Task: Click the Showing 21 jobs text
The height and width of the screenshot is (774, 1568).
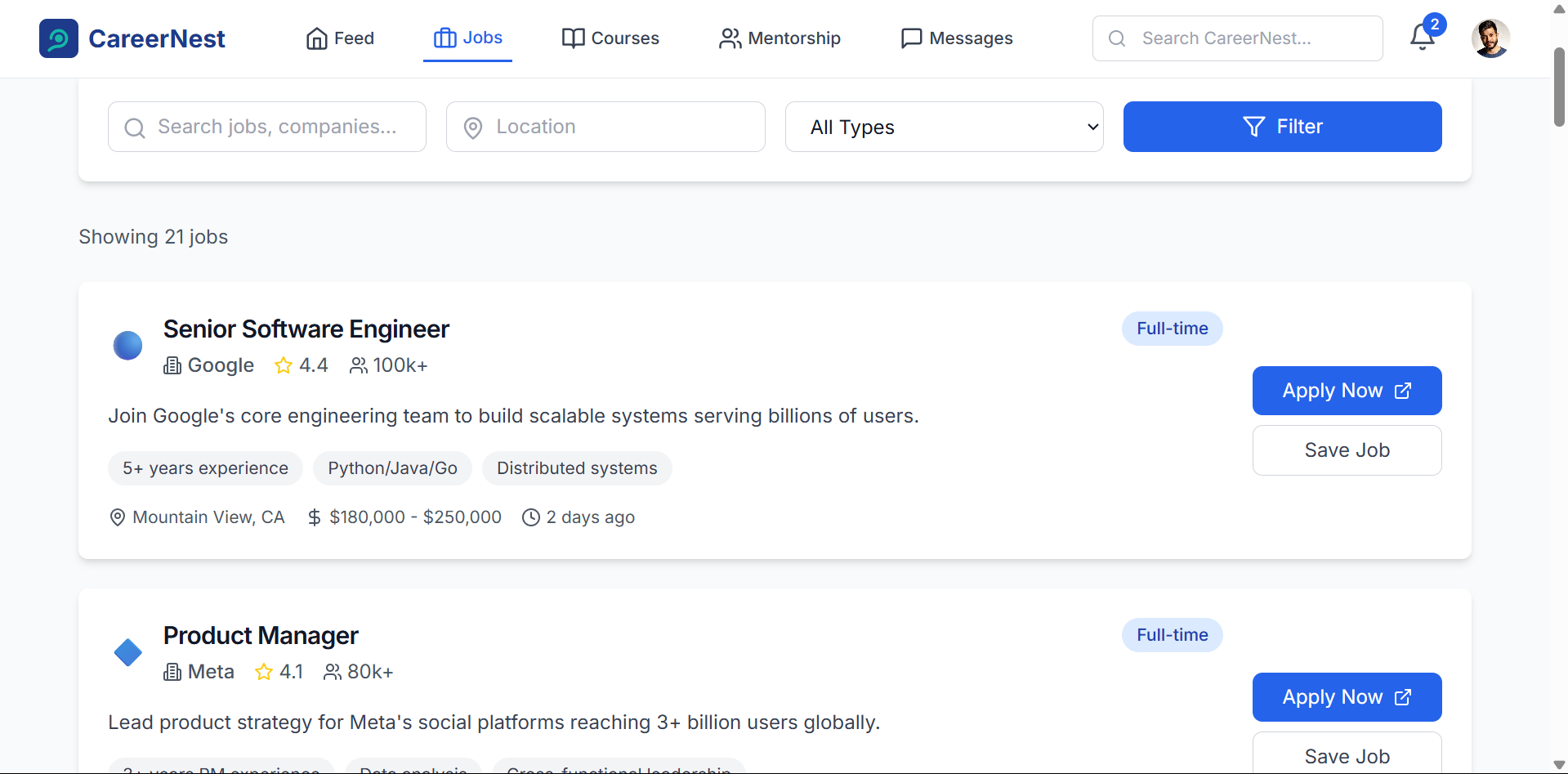Action: 154,237
